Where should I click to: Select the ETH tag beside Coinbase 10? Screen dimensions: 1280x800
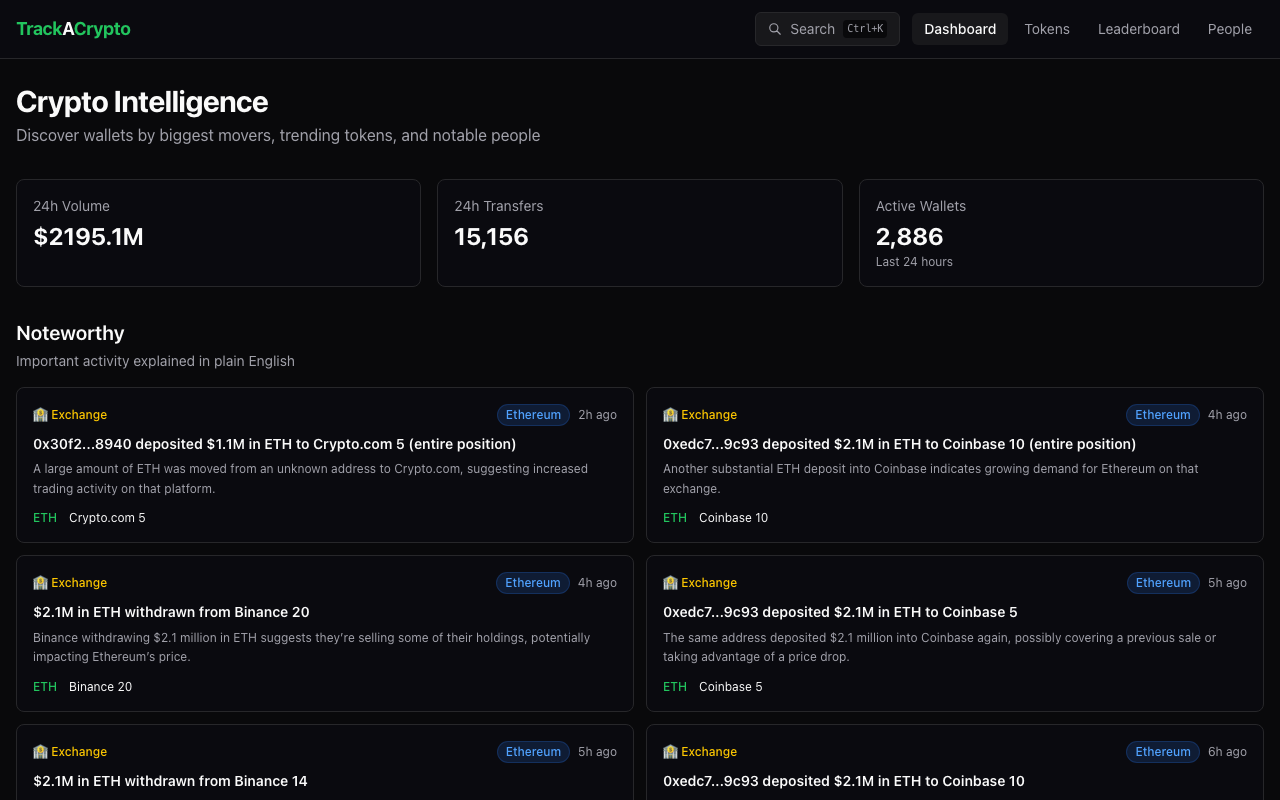click(675, 518)
